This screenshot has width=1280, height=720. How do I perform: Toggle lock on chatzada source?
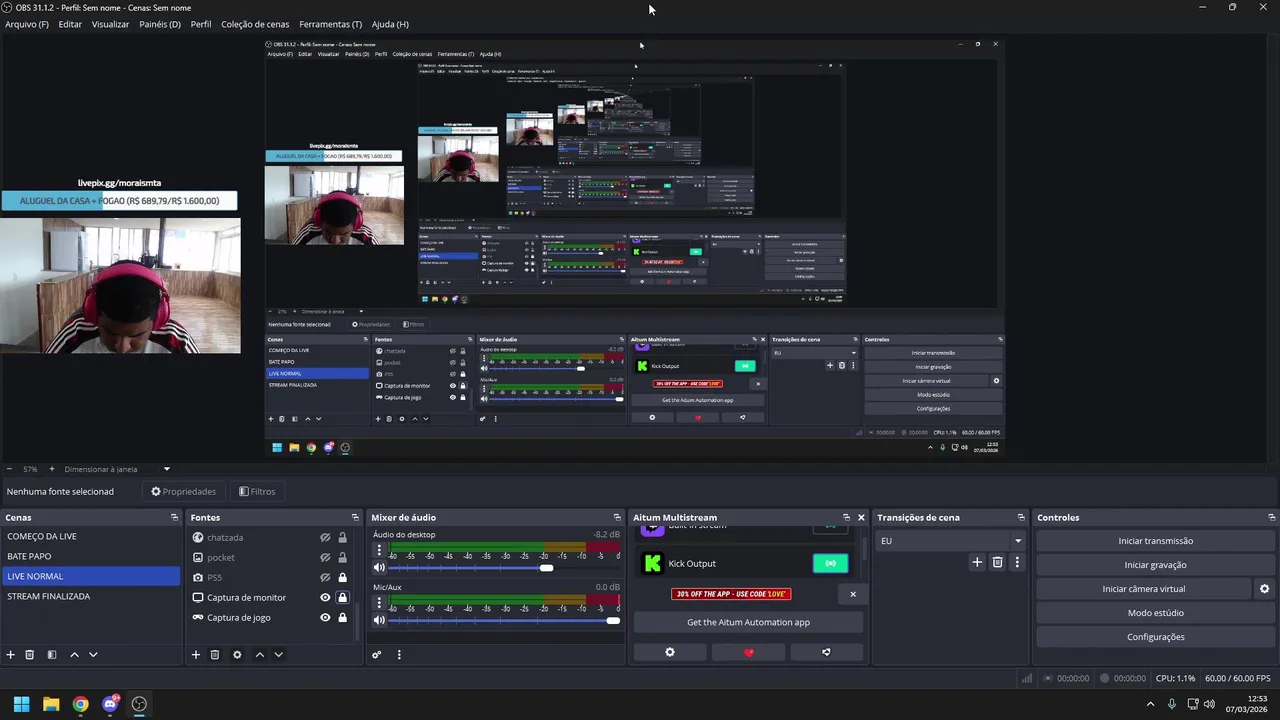pos(342,538)
